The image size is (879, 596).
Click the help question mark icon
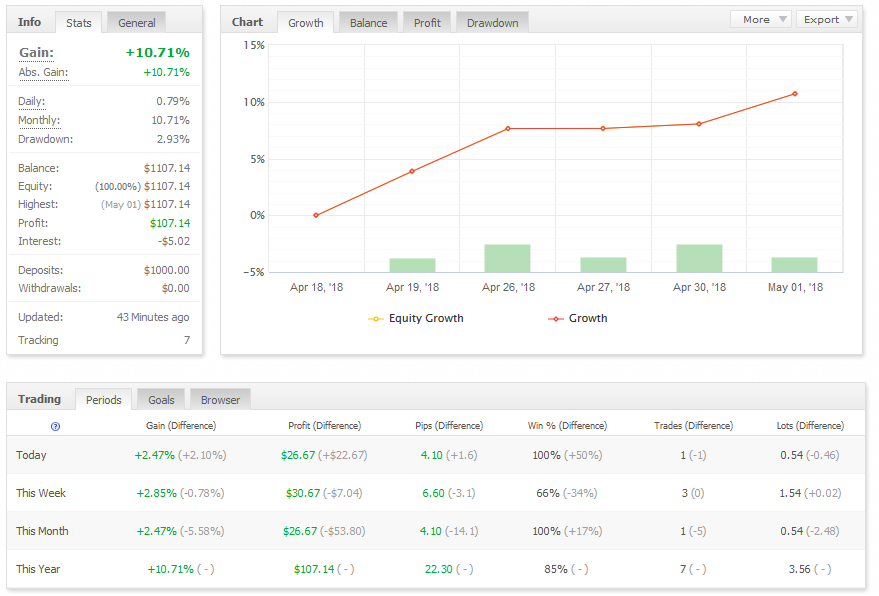coord(55,426)
